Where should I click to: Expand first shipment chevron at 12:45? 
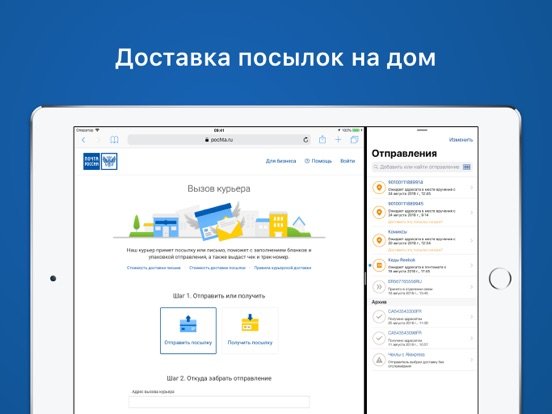(x=472, y=188)
